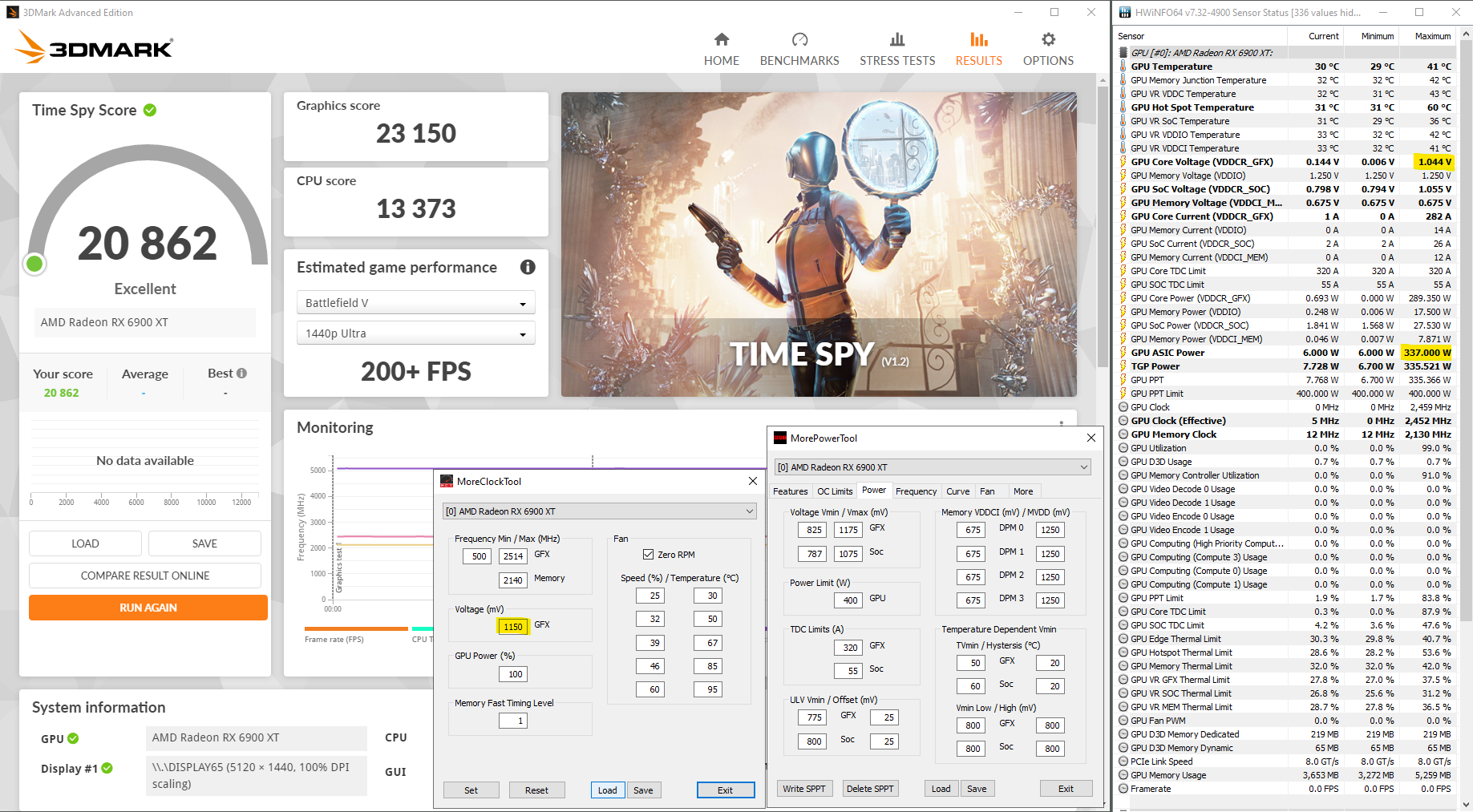1473x812 pixels.
Task: Click the Time Spy benchmark thumbnail image
Action: coord(819,244)
